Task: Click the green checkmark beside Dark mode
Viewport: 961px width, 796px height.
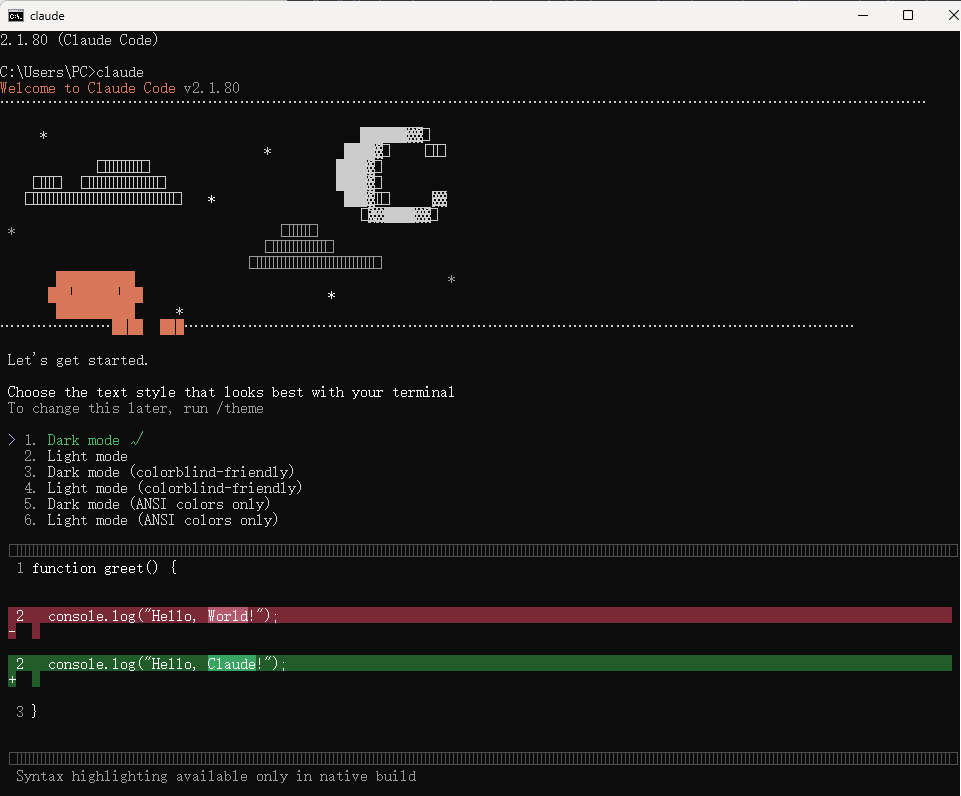Action: click(137, 439)
